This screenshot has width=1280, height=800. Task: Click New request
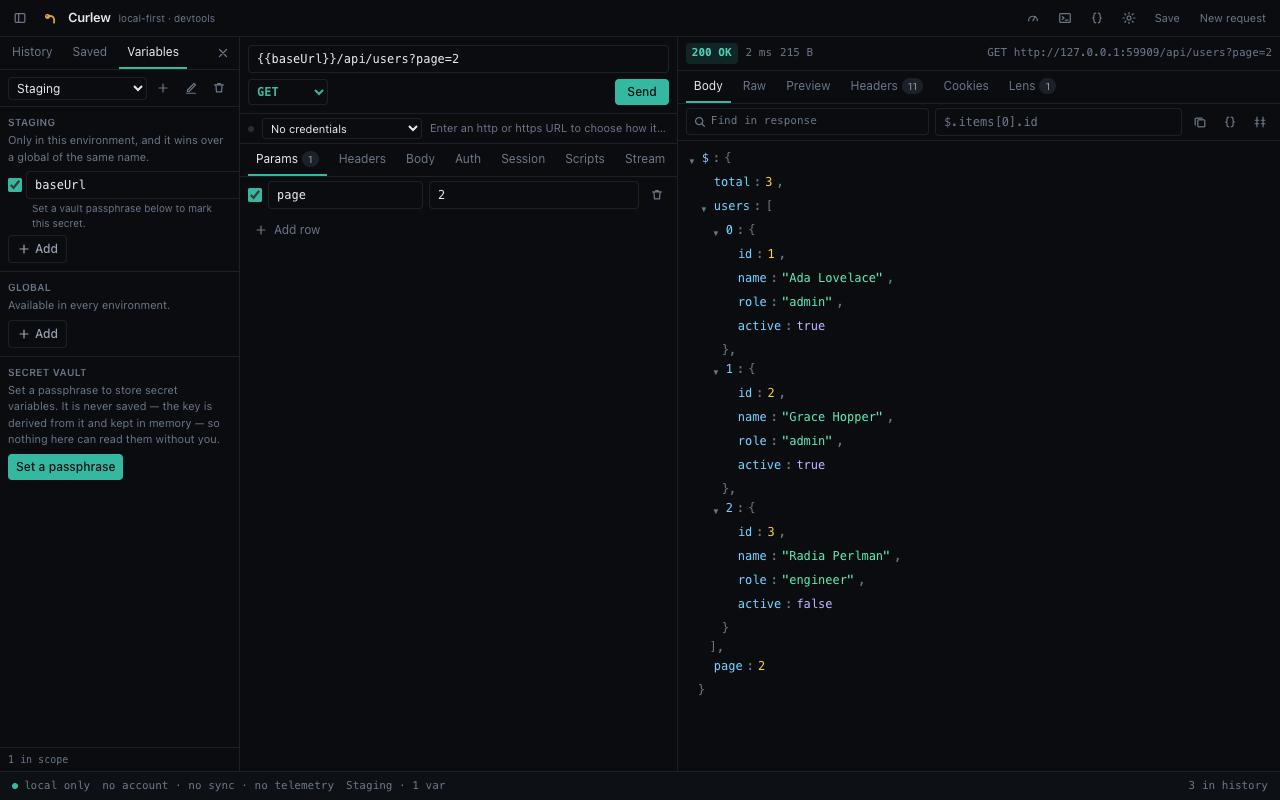1233,18
